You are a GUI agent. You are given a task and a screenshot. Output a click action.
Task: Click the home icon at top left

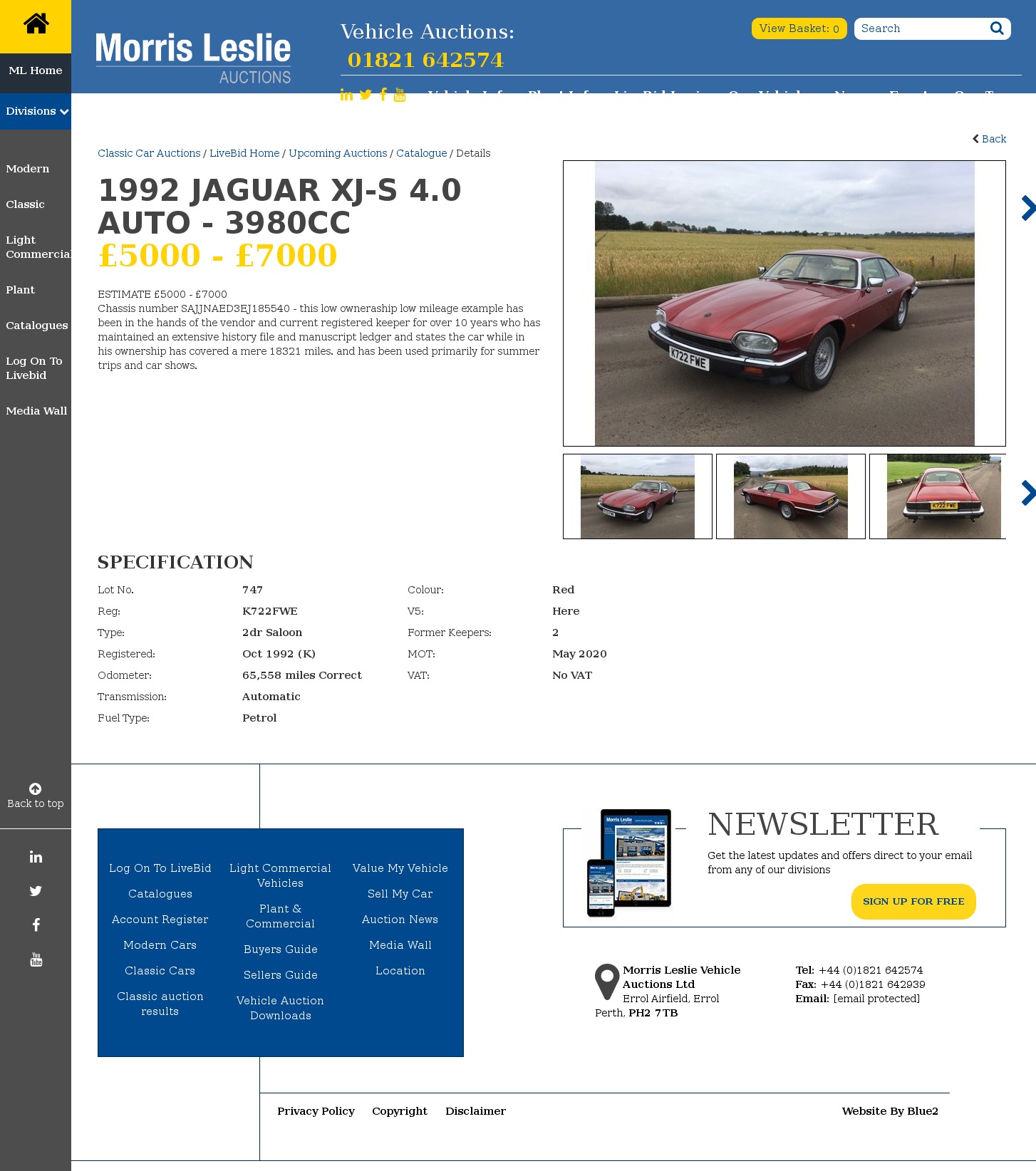tap(36, 24)
